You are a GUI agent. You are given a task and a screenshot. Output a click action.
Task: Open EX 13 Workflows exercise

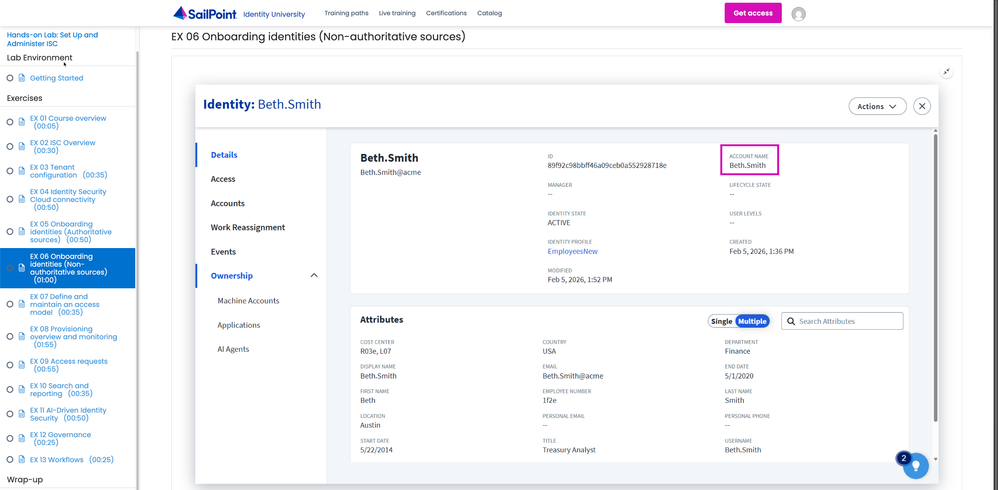[71, 459]
